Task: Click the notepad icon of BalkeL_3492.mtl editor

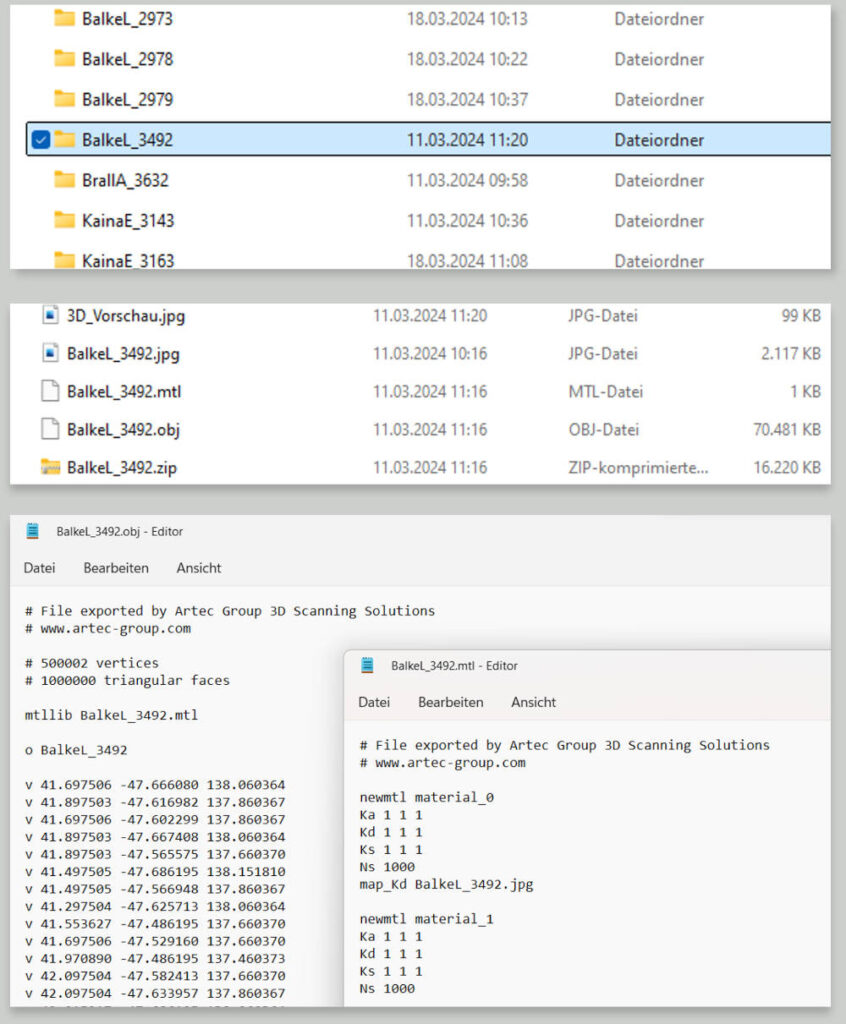Action: [367, 665]
